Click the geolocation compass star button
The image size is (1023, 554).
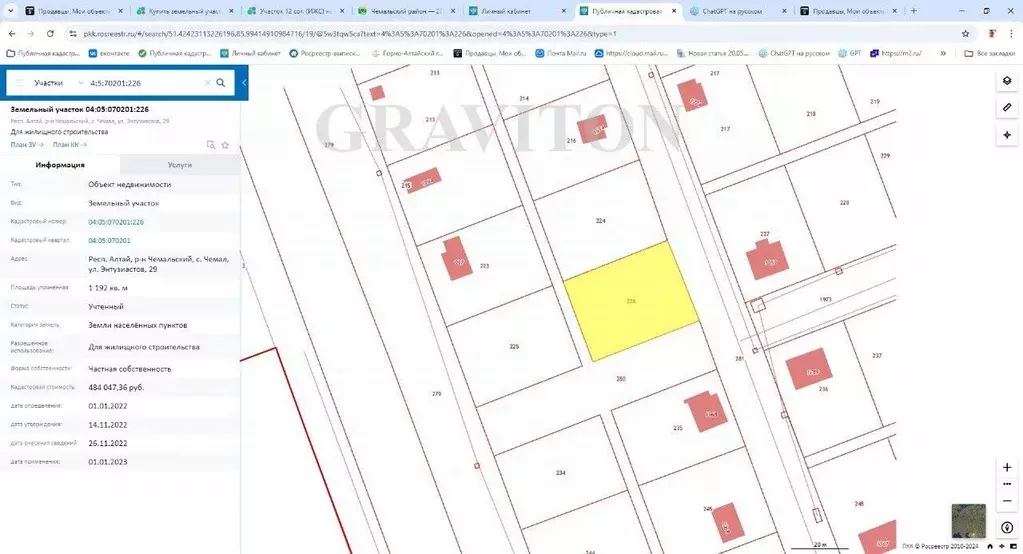(x=1007, y=135)
